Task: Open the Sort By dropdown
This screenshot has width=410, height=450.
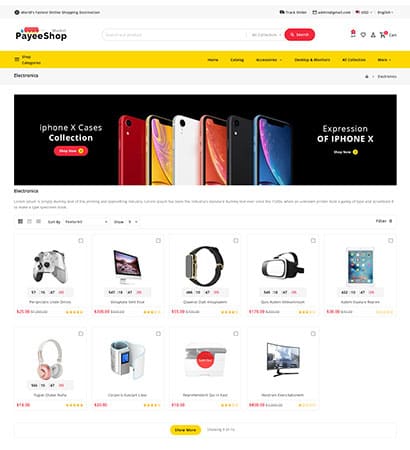Action: 86,222
